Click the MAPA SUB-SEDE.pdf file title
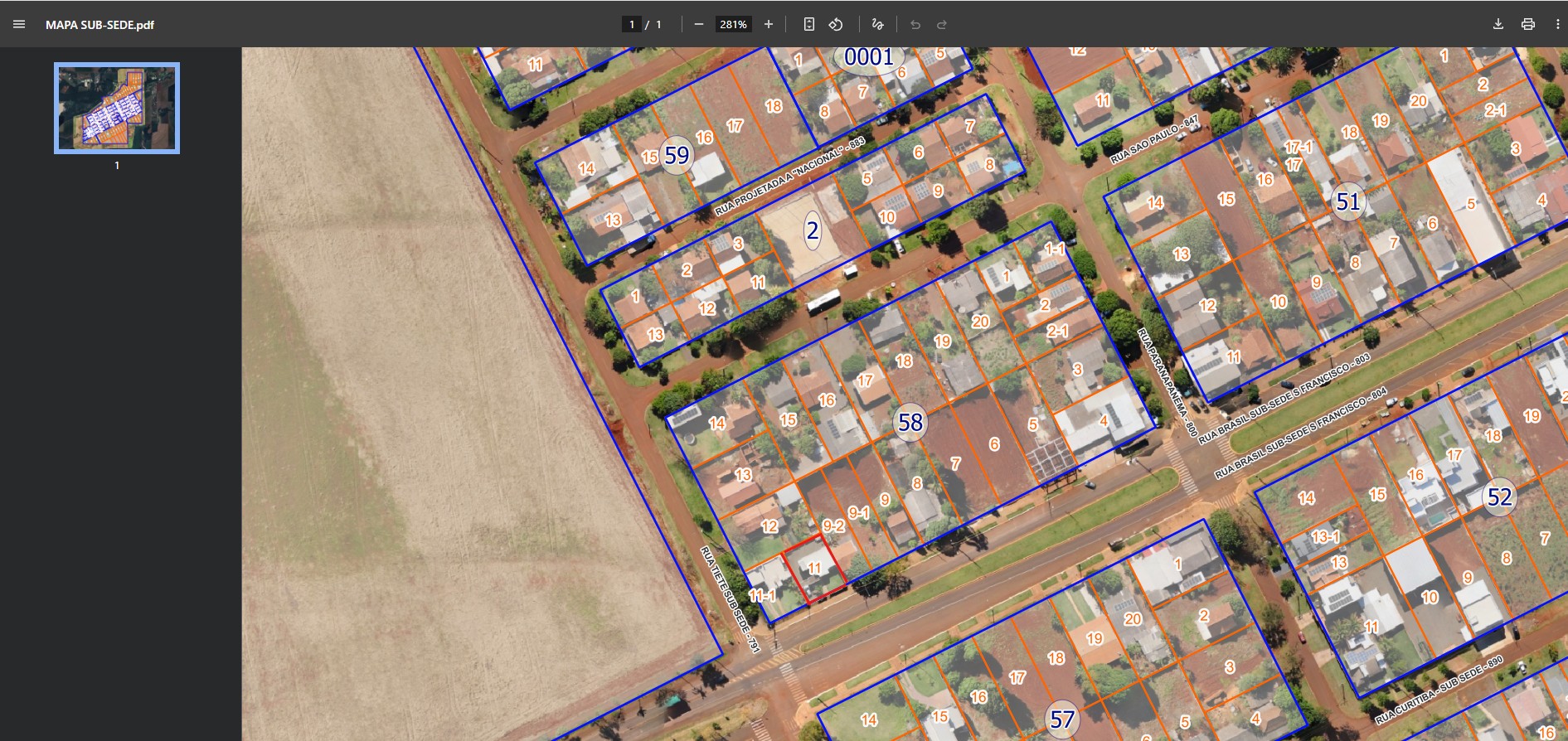Screen dimensions: 1568x741 (x=100, y=25)
